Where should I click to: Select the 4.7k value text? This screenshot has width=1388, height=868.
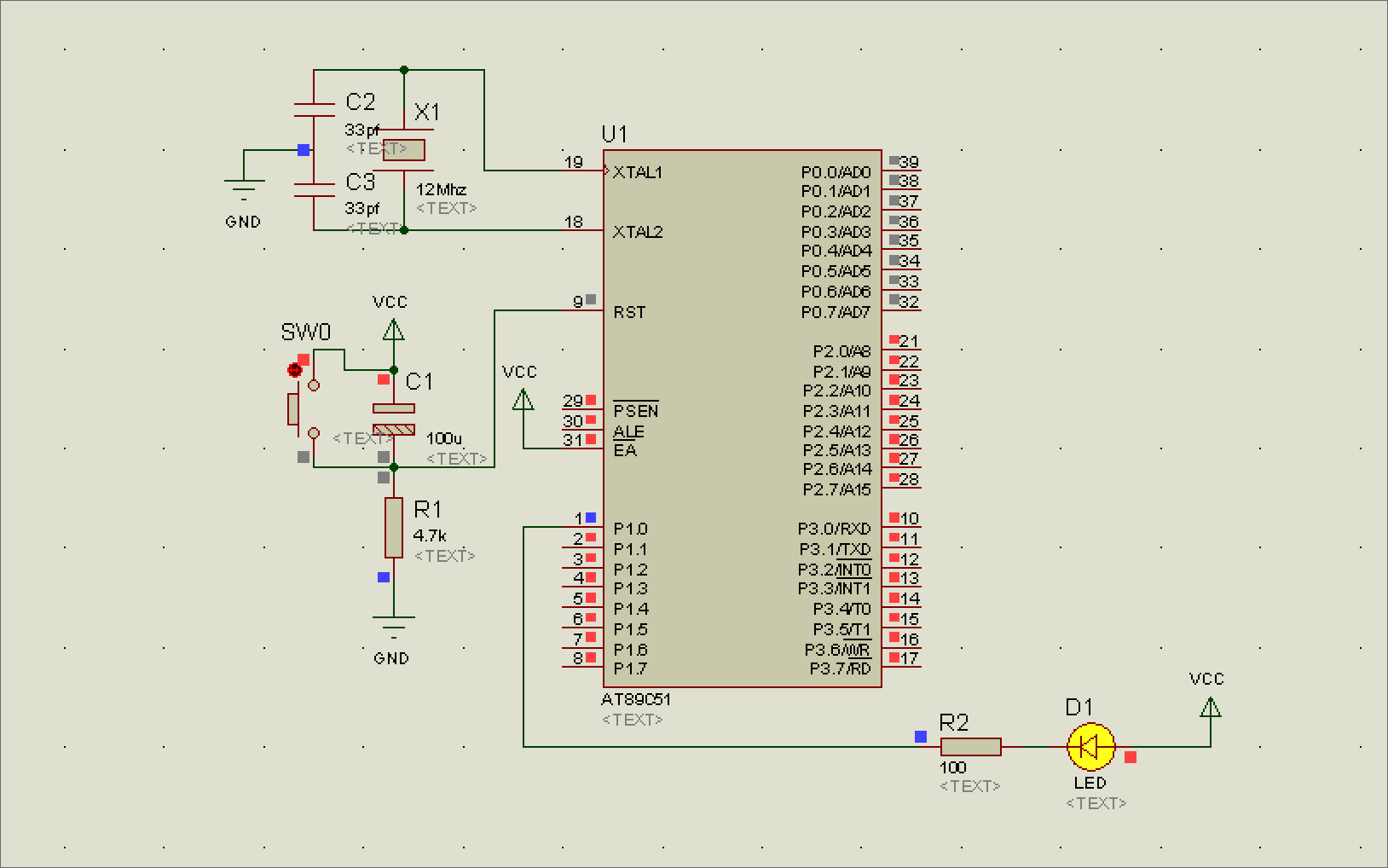[x=430, y=535]
